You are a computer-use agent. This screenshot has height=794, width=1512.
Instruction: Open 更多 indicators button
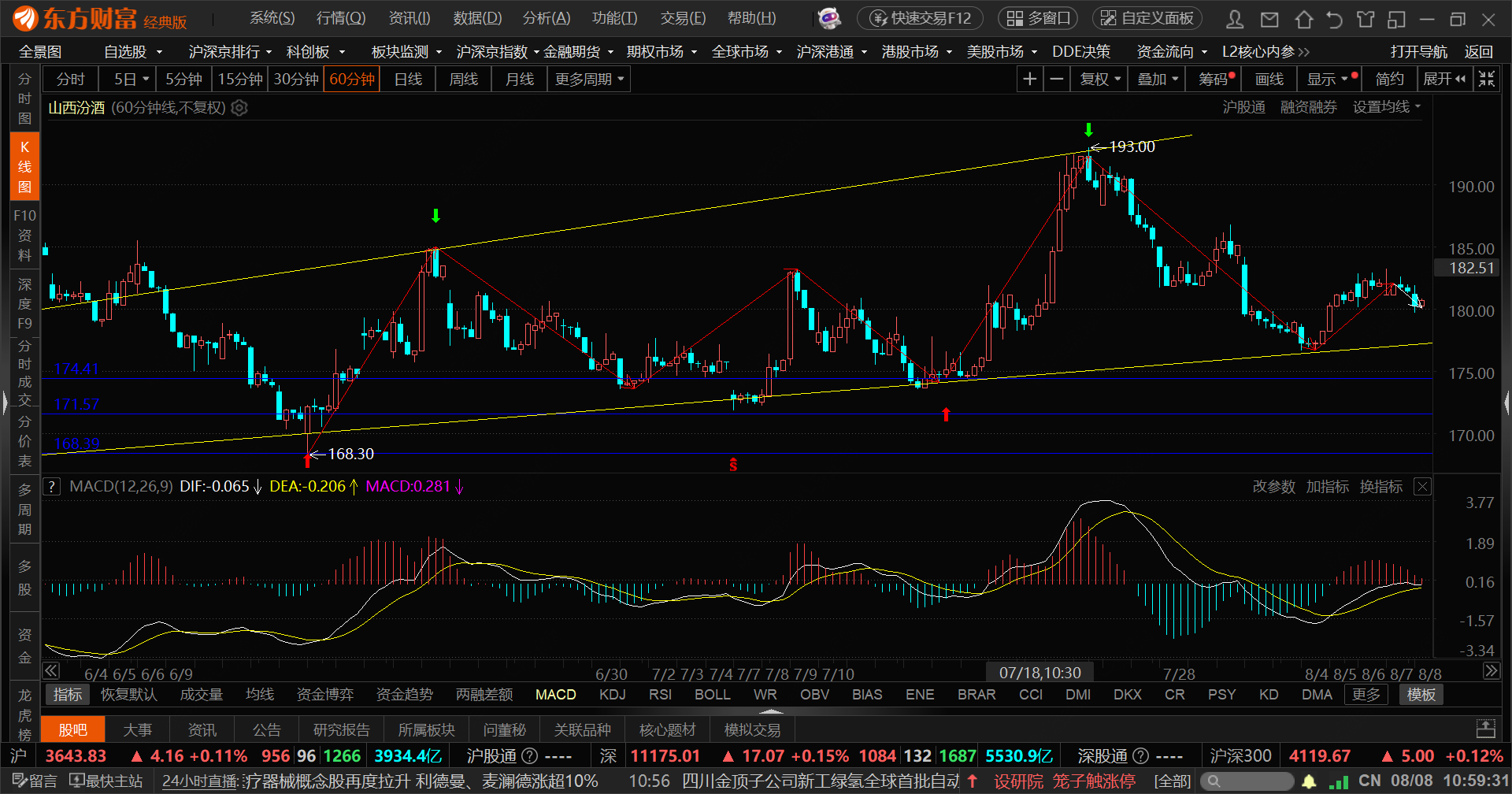coord(1366,695)
